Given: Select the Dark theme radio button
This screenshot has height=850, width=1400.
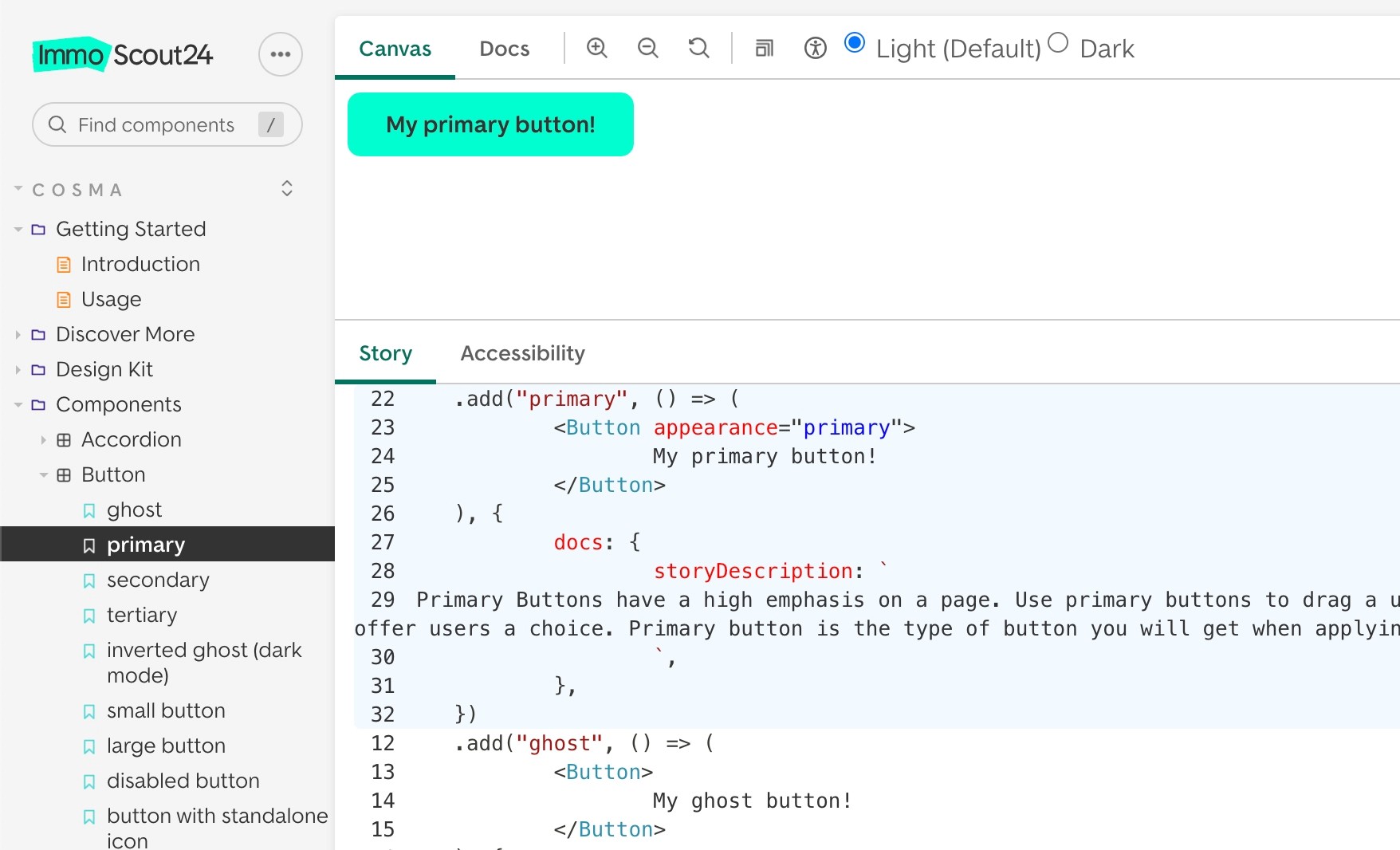Looking at the screenshot, I should coord(1058,43).
